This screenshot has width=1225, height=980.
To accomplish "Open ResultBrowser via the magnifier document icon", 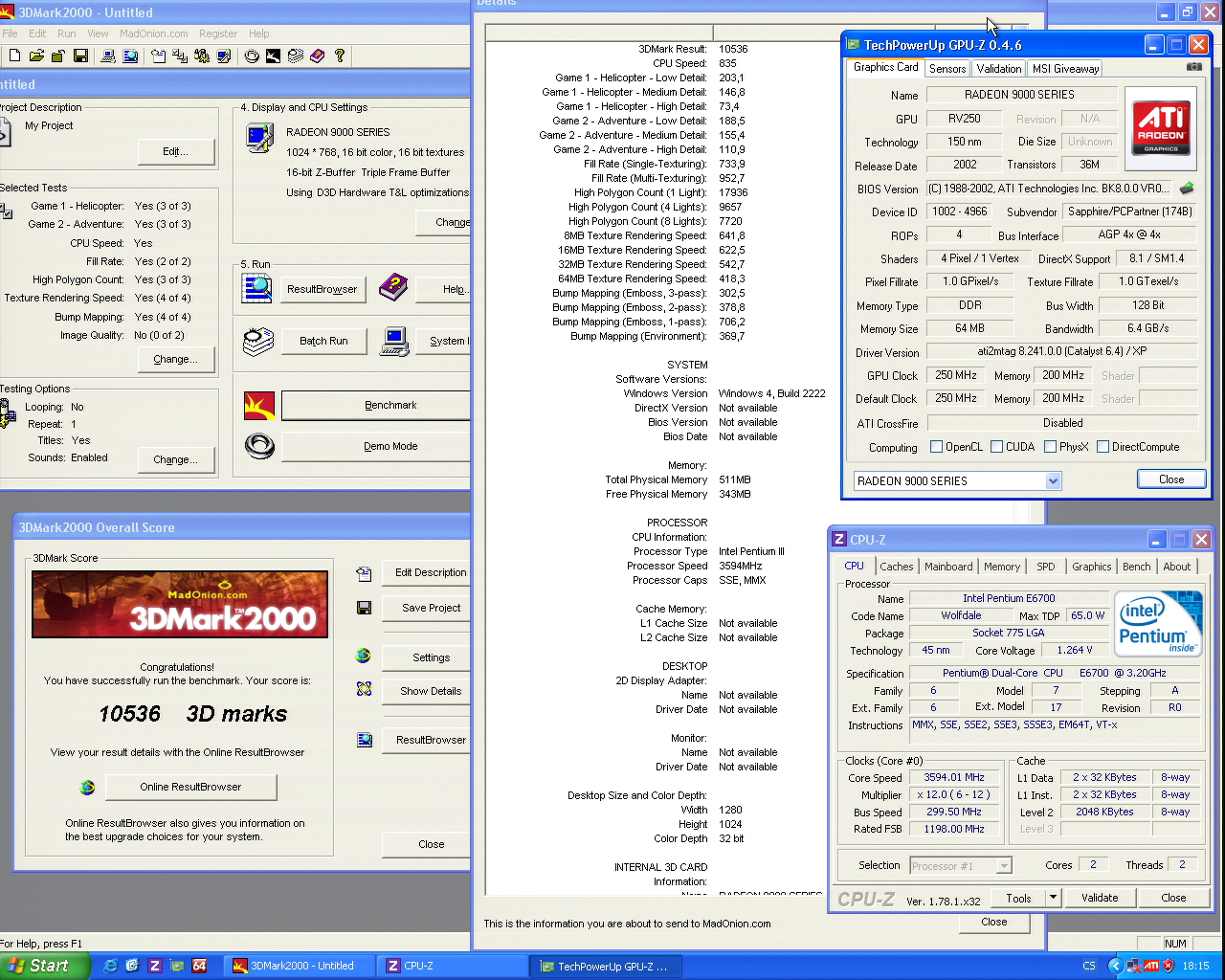I will [x=259, y=288].
